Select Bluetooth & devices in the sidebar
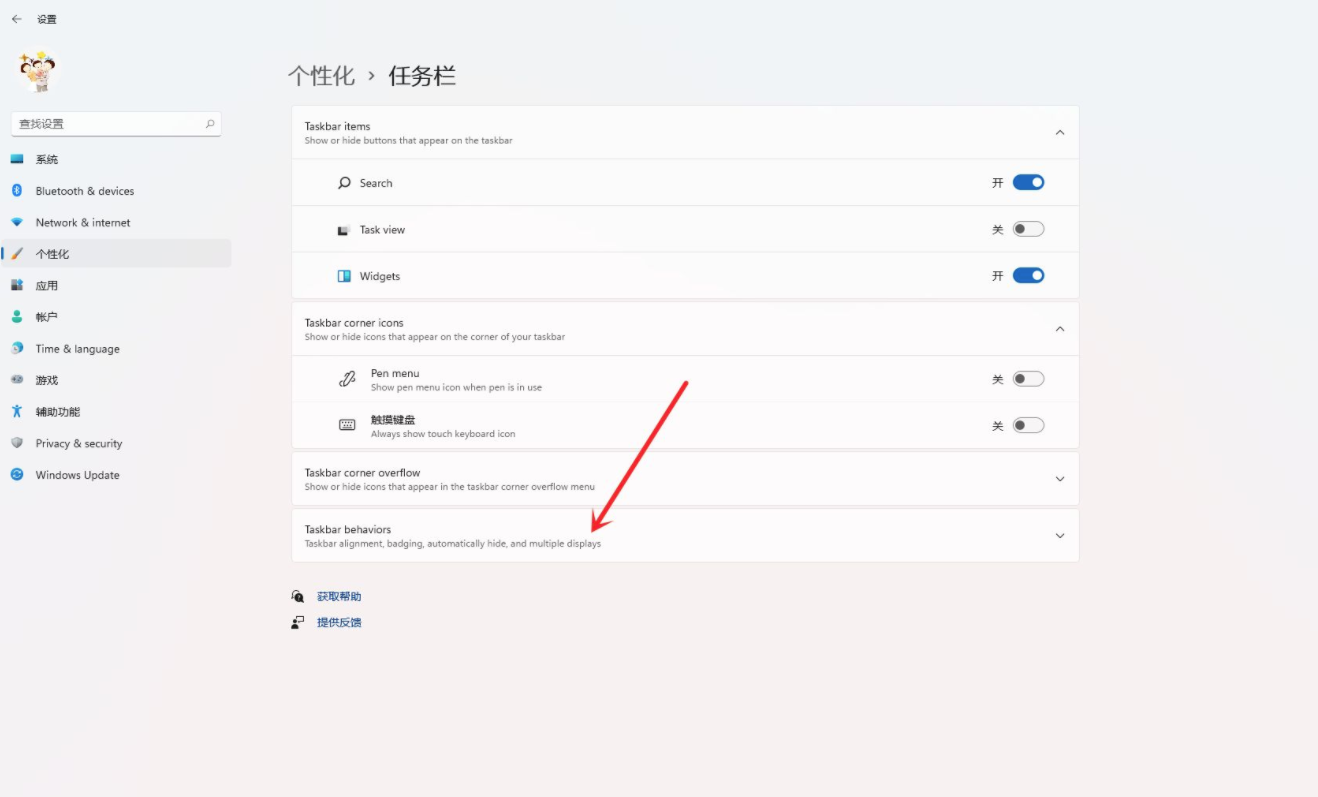This screenshot has width=1318, height=797. click(85, 190)
